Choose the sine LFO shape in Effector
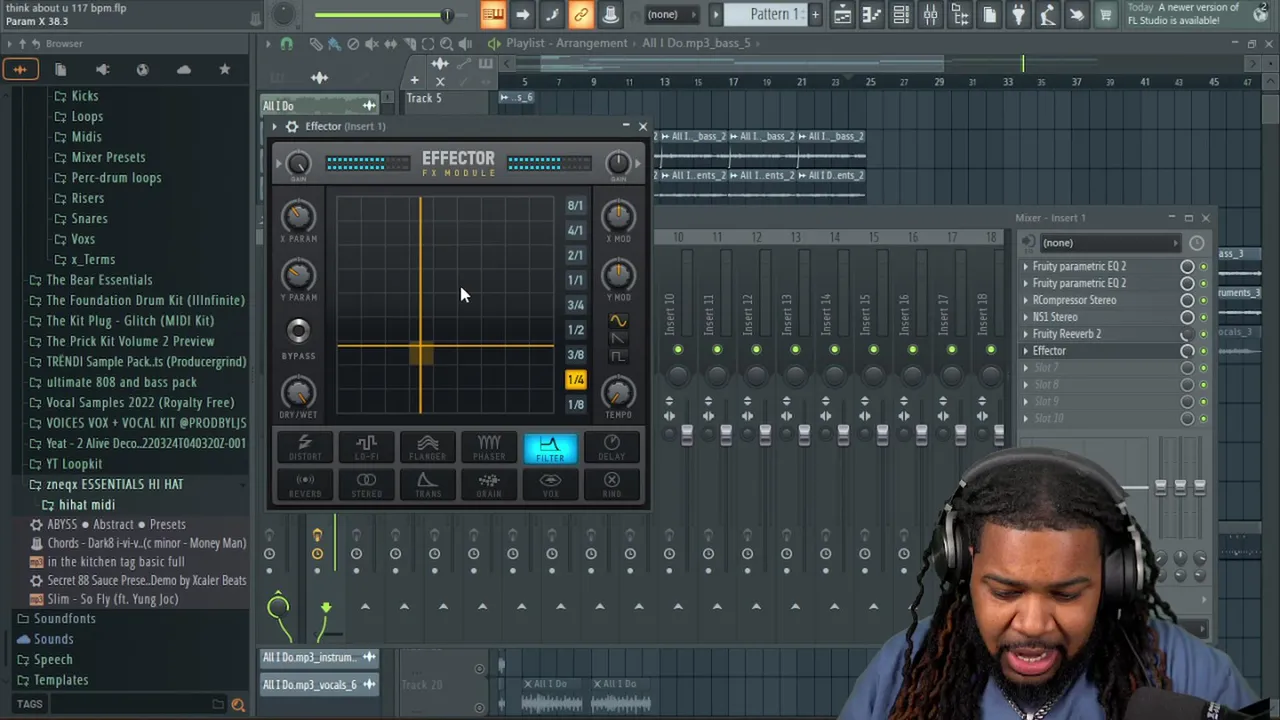The image size is (1280, 720). pos(618,321)
